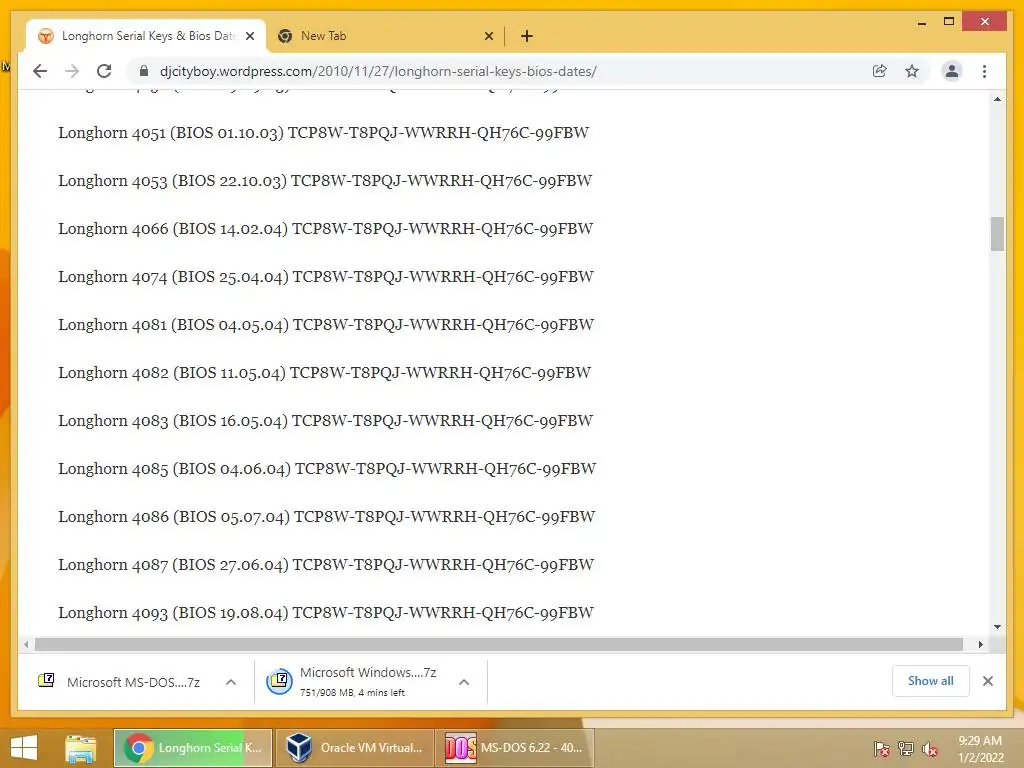Viewport: 1024px width, 768px height.
Task: Open Action Center flag tray icon
Action: tap(881, 749)
